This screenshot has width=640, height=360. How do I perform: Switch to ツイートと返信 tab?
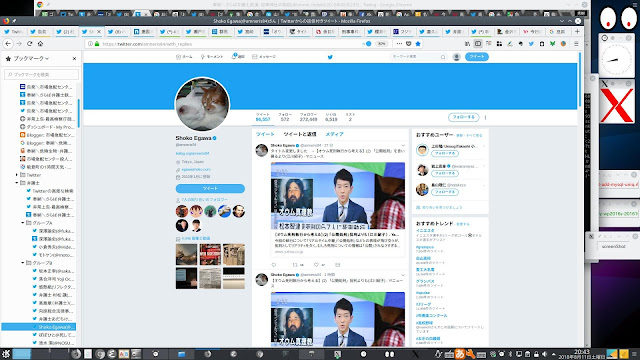point(300,134)
